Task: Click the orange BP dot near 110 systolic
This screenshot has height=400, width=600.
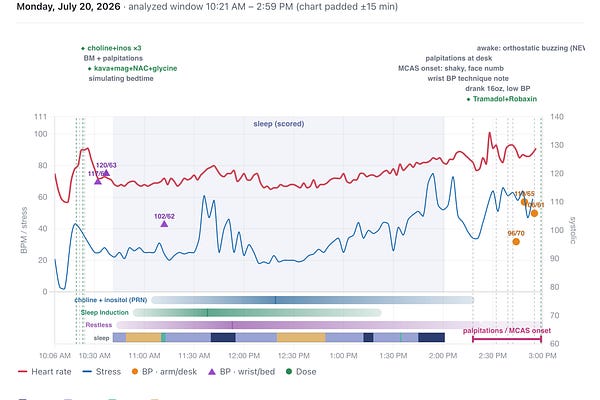Action: click(x=524, y=202)
